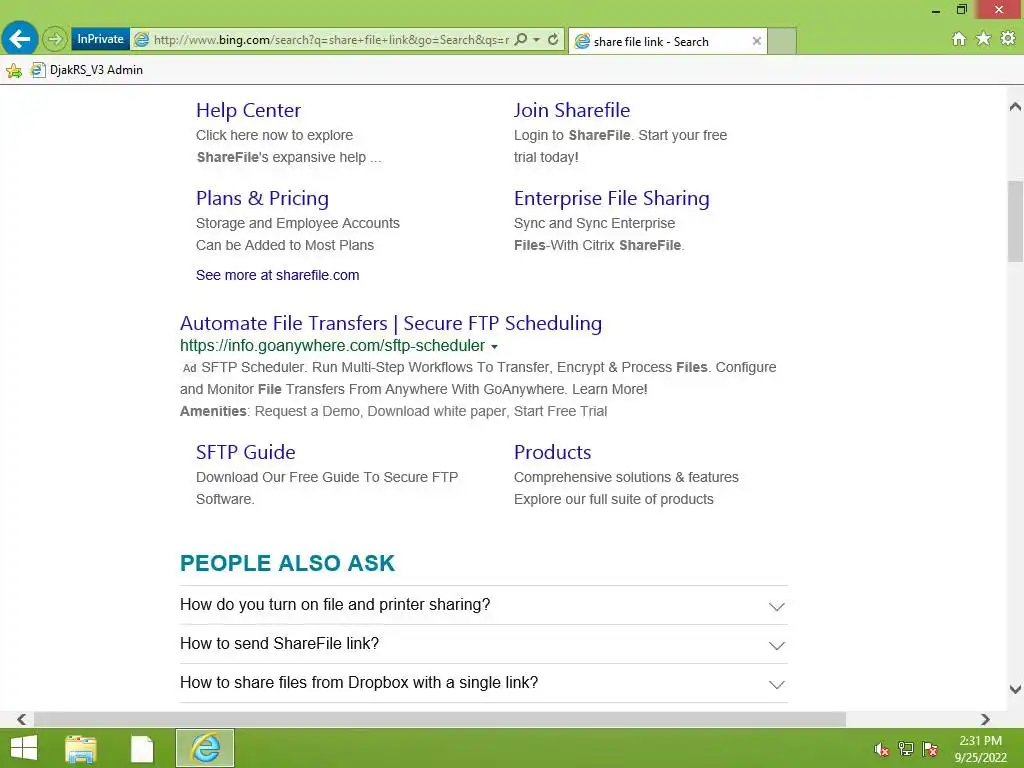The image size is (1024, 768).
Task: Open the DjakRS_V3 Admin favorite
Action: pyautogui.click(x=88, y=70)
